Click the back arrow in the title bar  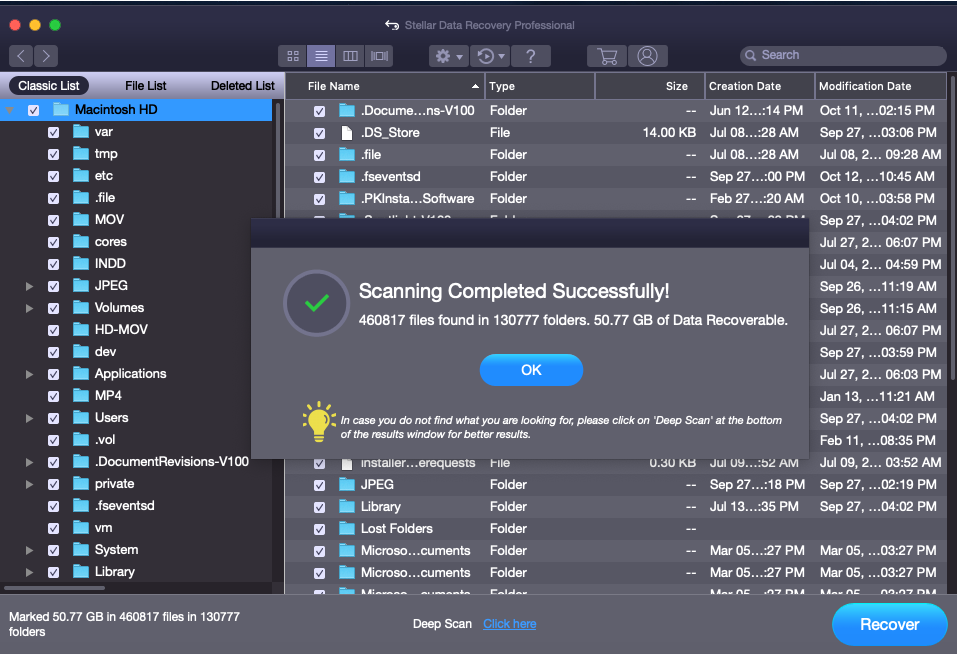(391, 25)
